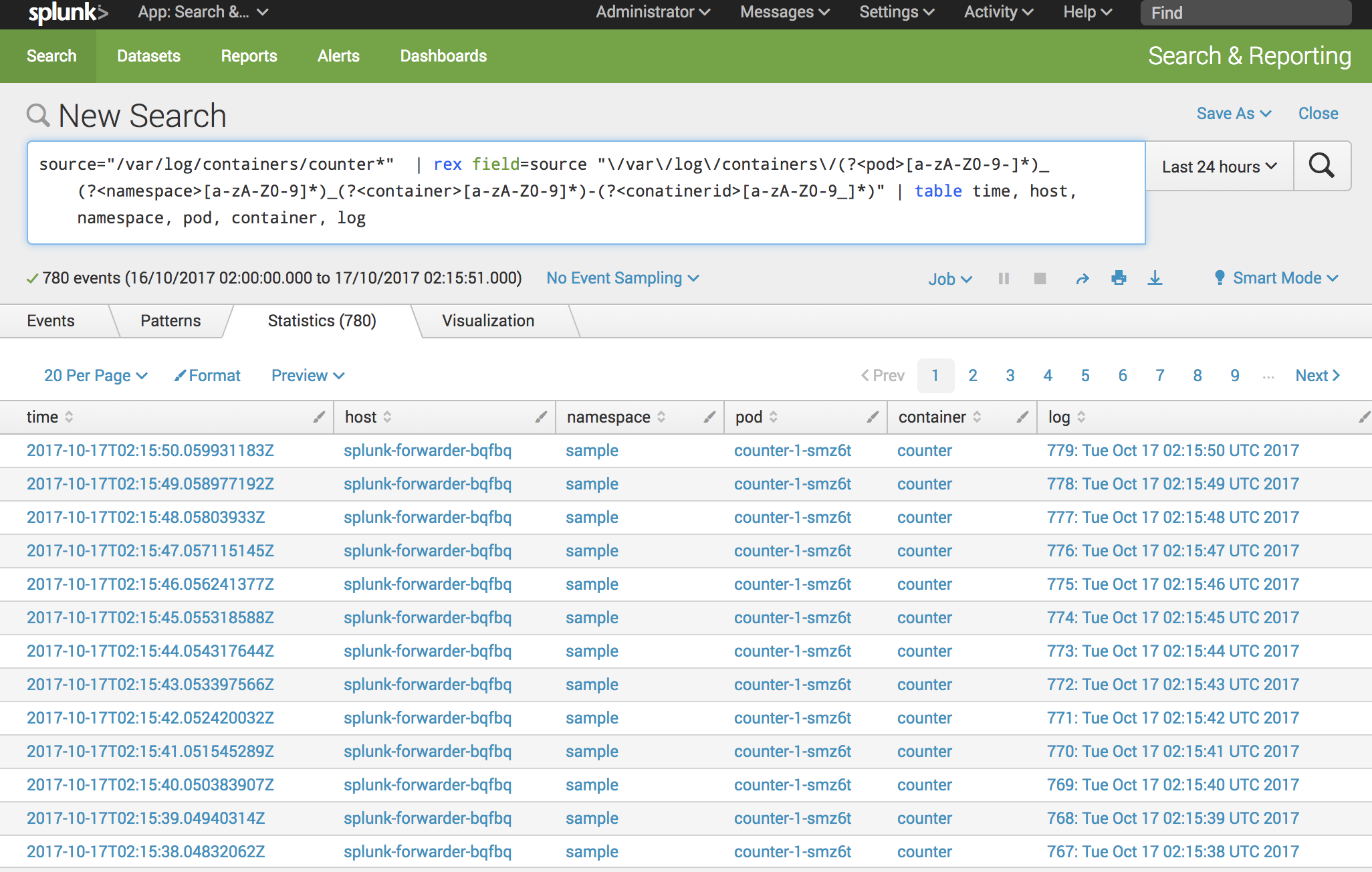Switch to the Patterns tab
Image resolution: width=1372 pixels, height=872 pixels.
click(171, 320)
